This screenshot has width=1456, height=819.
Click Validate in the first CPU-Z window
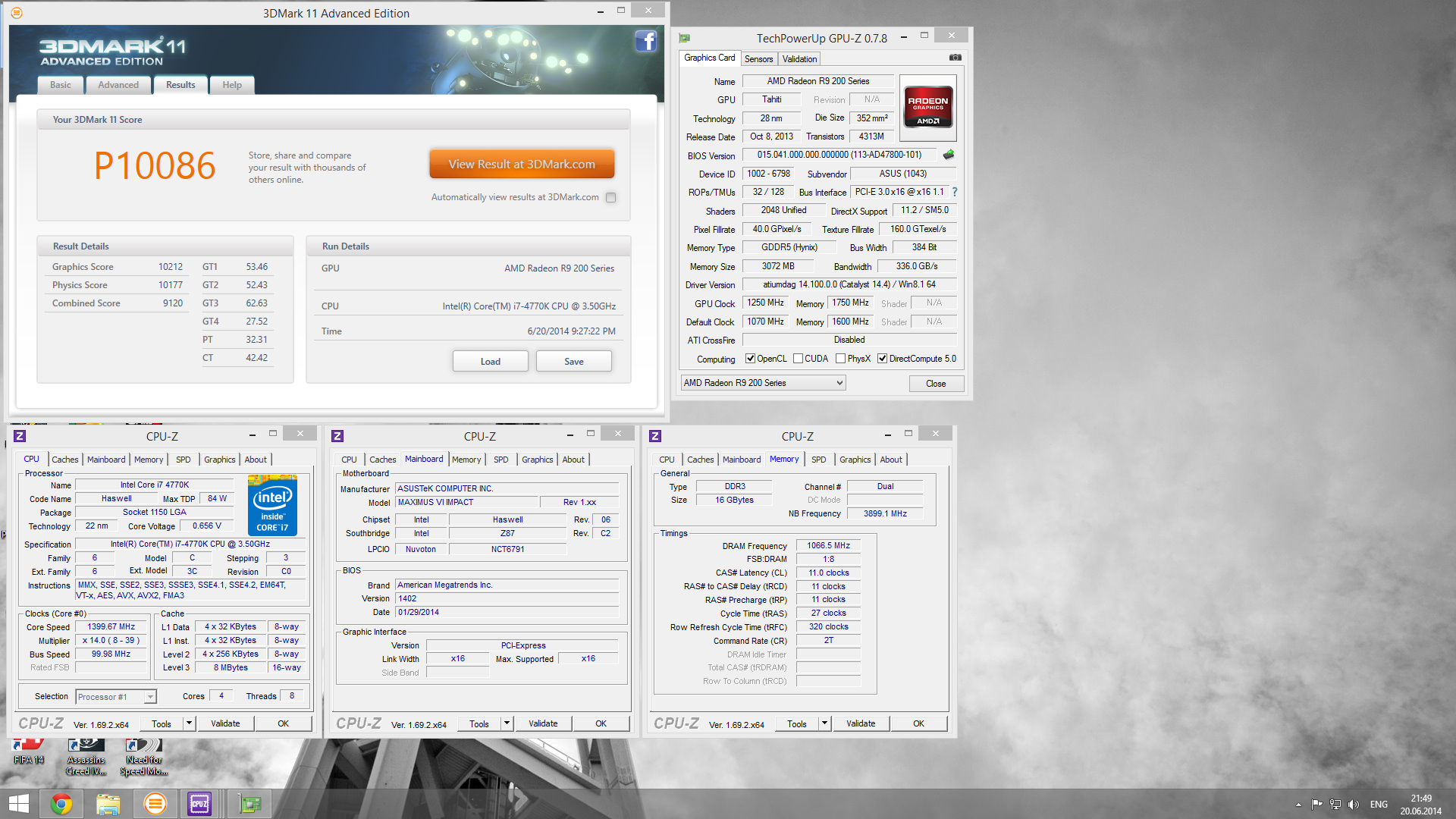pos(225,723)
